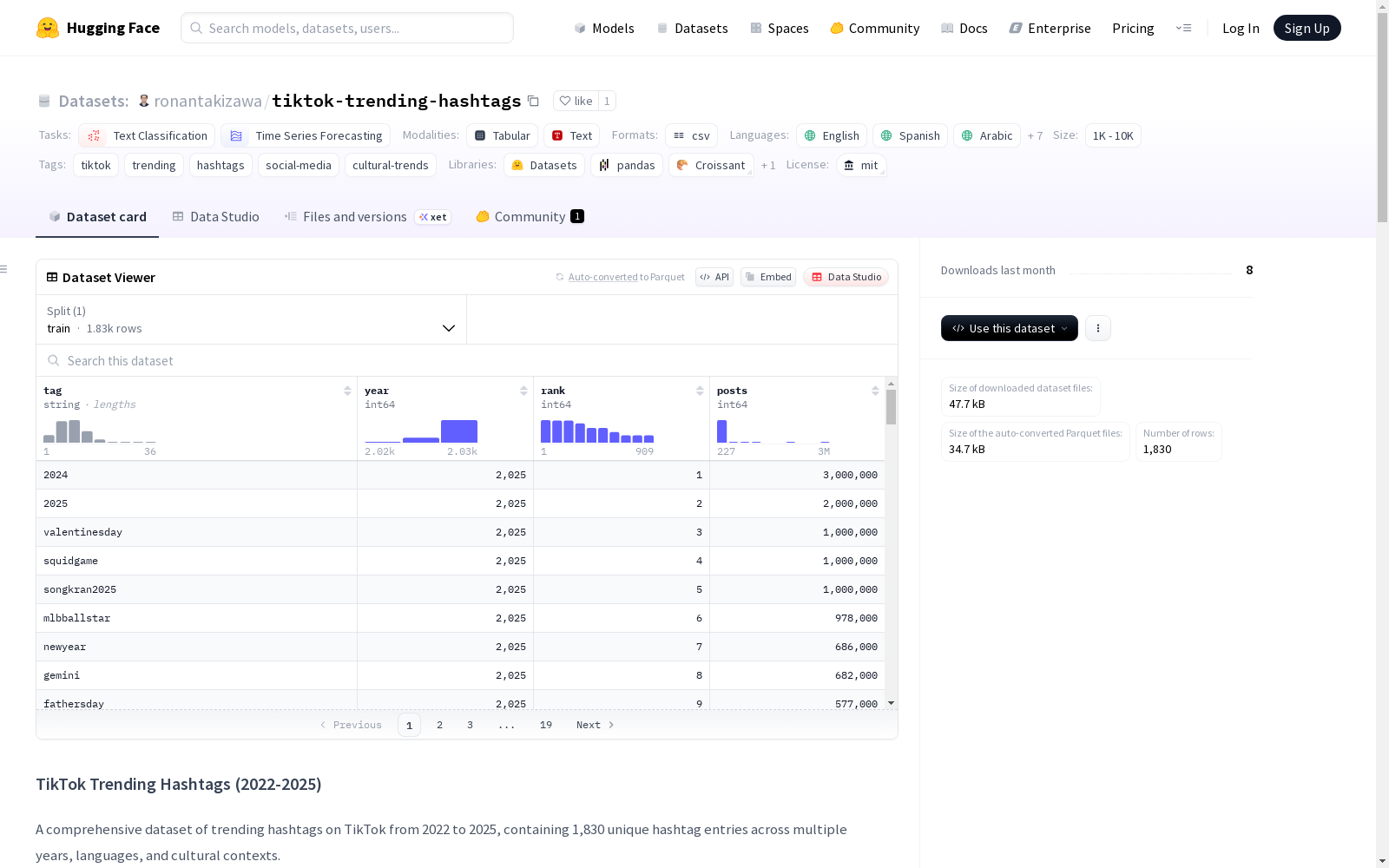Click the mit license tag
This screenshot has height=868, width=1389.
coord(861,165)
